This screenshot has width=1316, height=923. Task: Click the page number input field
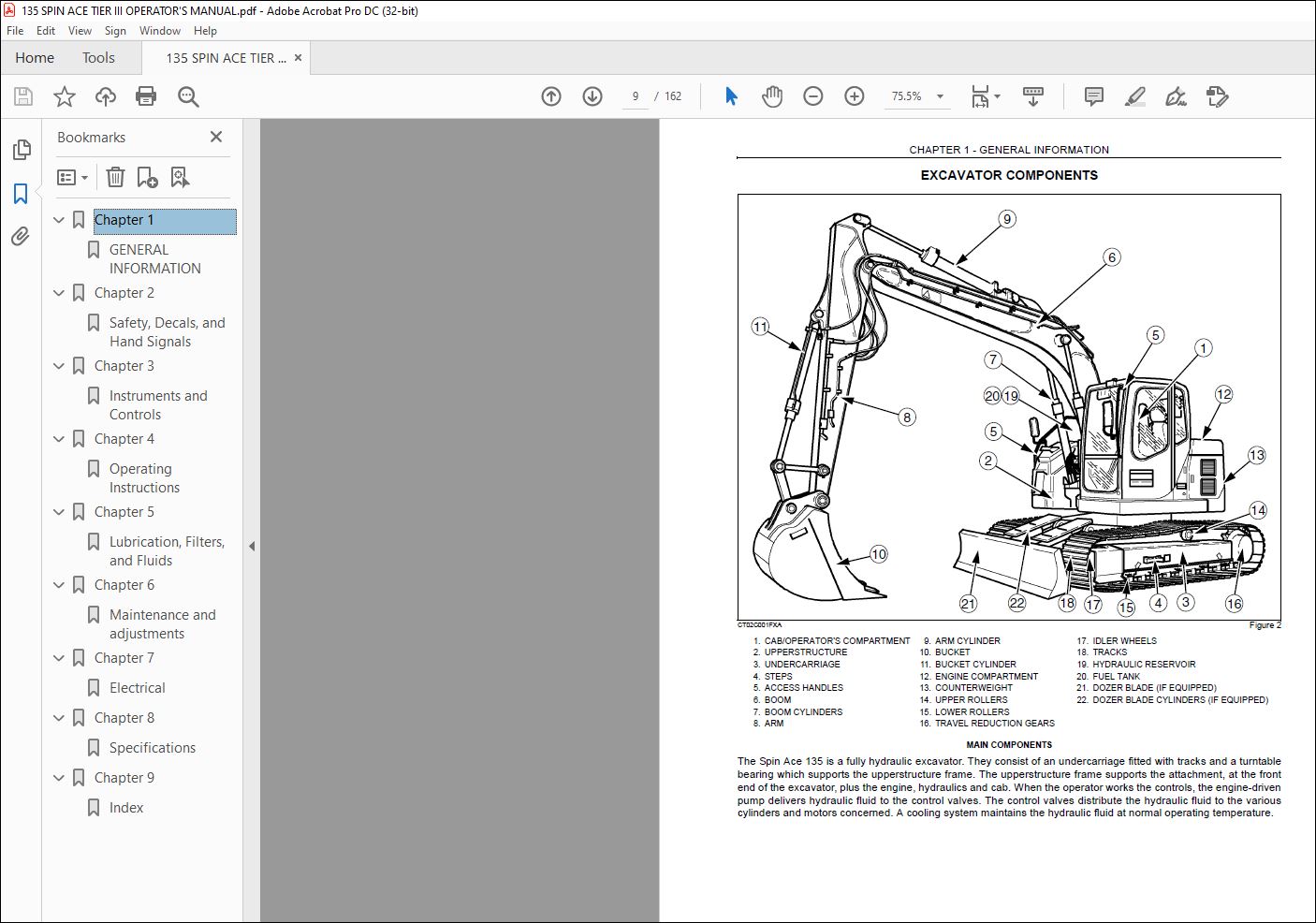pos(636,96)
